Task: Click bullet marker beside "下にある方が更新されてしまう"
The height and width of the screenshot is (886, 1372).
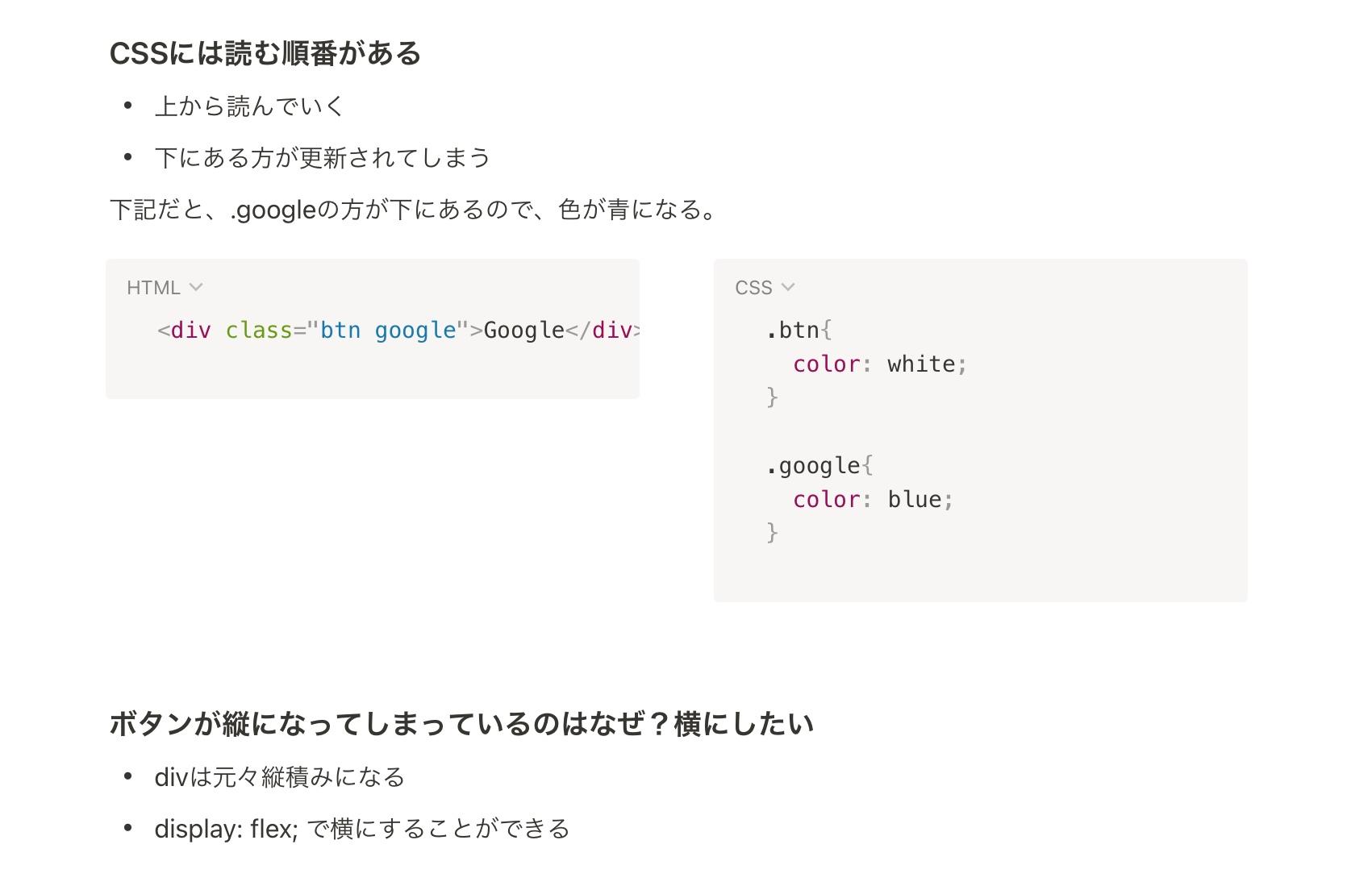Action: click(127, 157)
